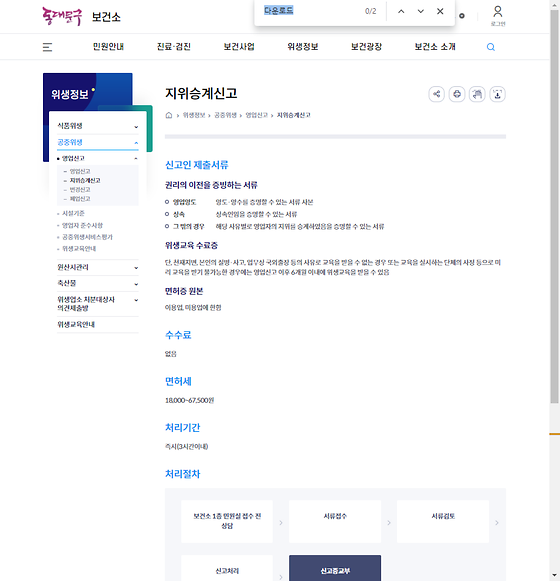
Task: Open the 영업자 준수사항 sidebar link
Action: click(x=82, y=225)
